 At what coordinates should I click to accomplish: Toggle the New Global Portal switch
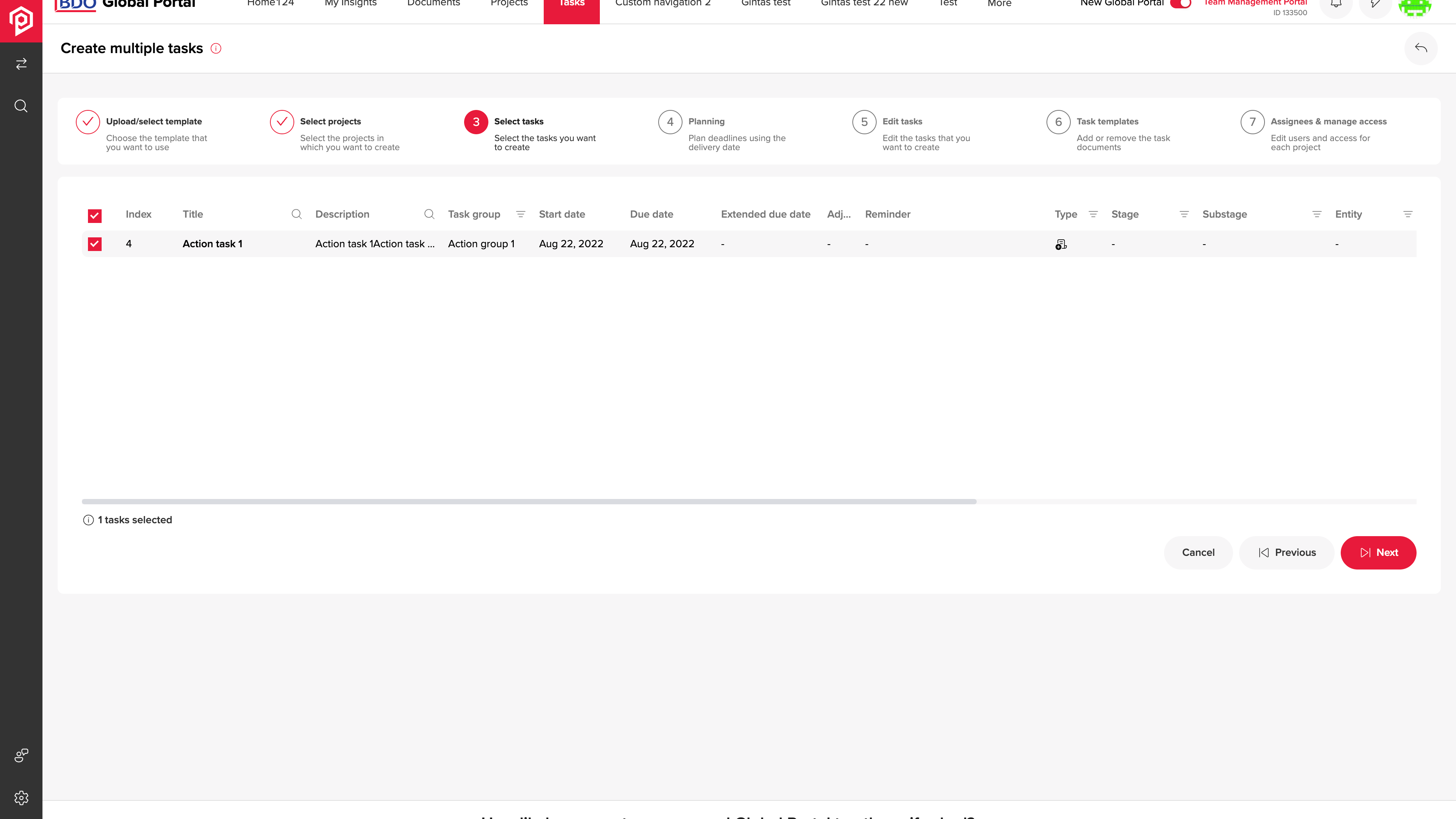click(1181, 3)
